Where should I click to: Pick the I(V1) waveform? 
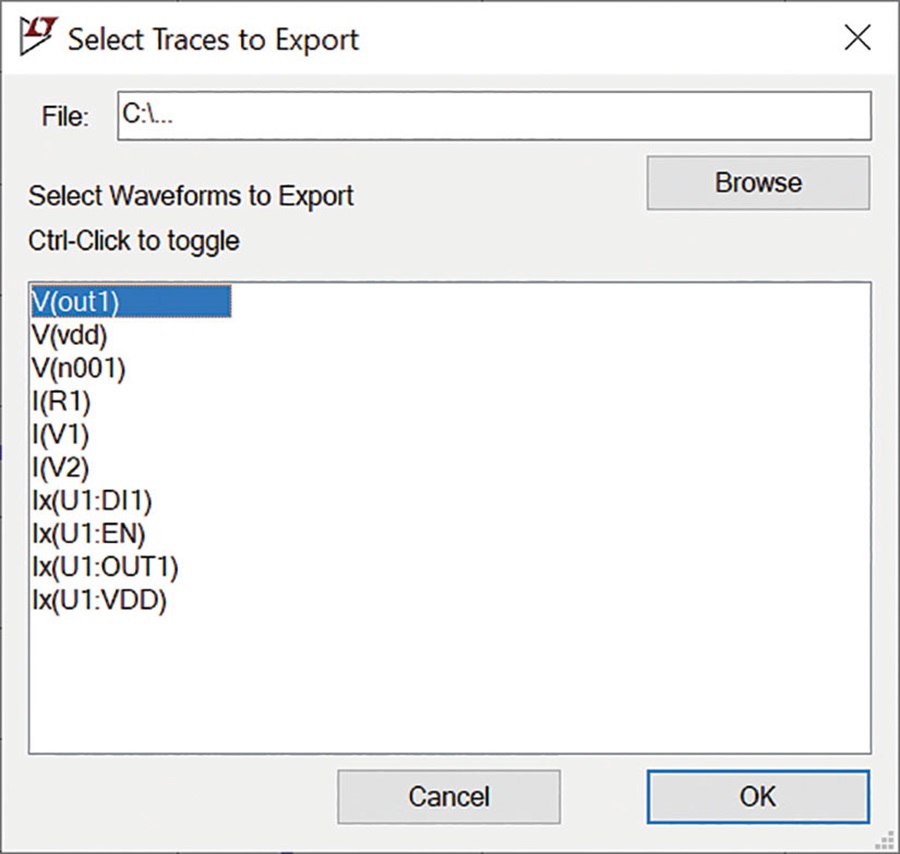[60, 434]
